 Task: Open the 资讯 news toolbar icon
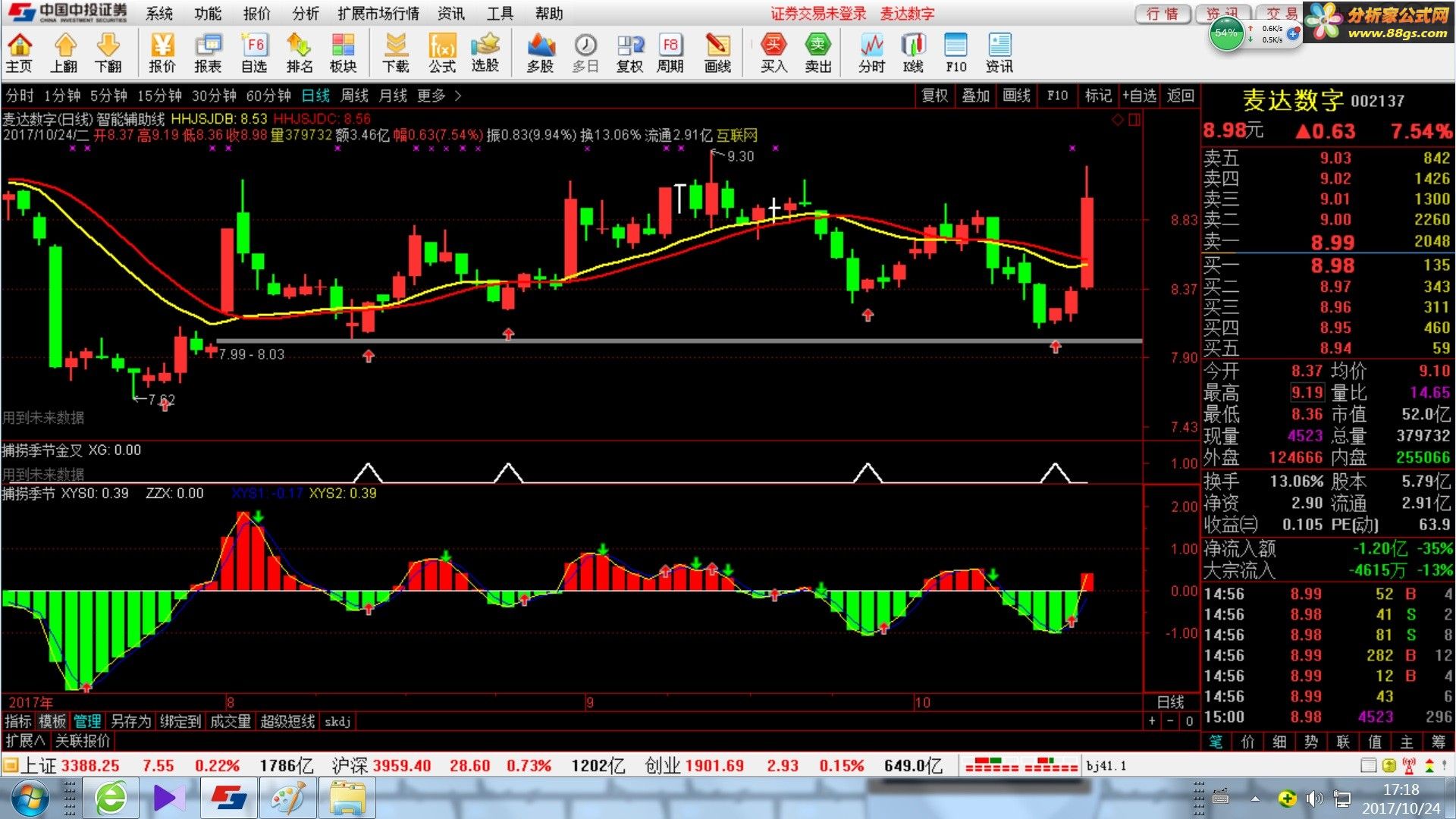[999, 53]
